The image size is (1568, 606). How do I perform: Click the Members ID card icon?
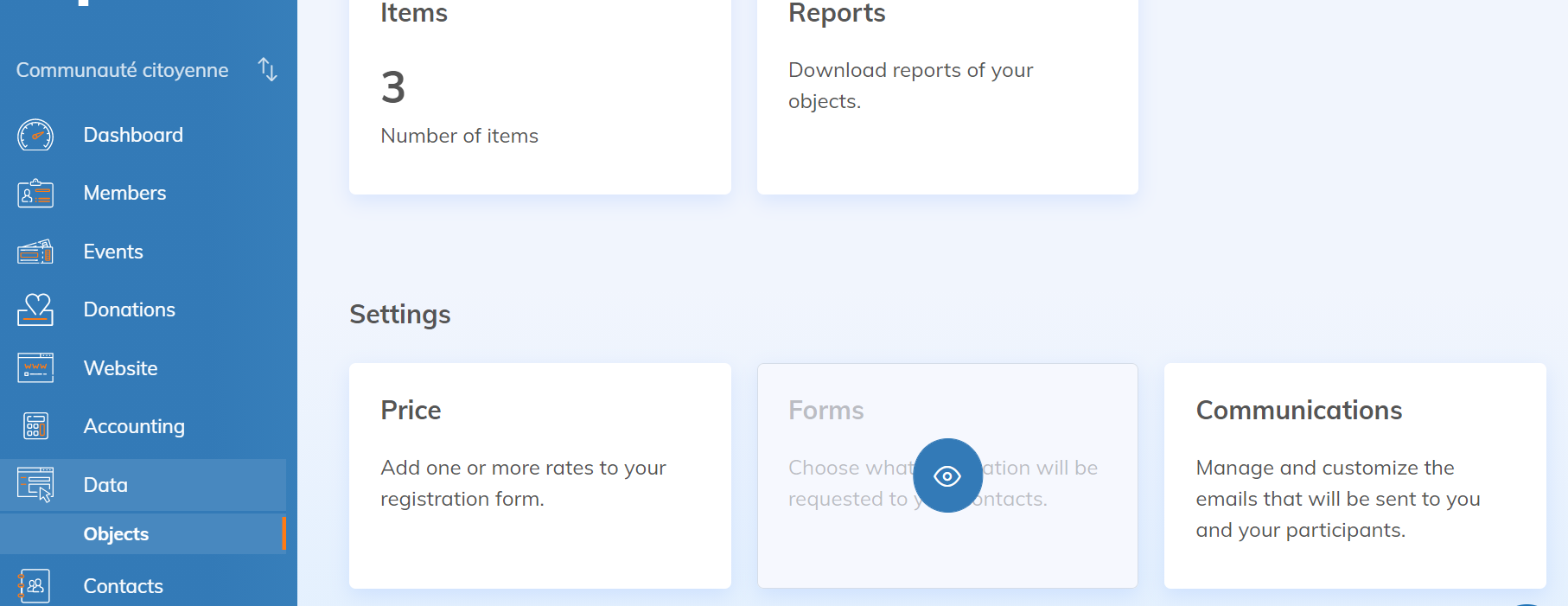(35, 194)
